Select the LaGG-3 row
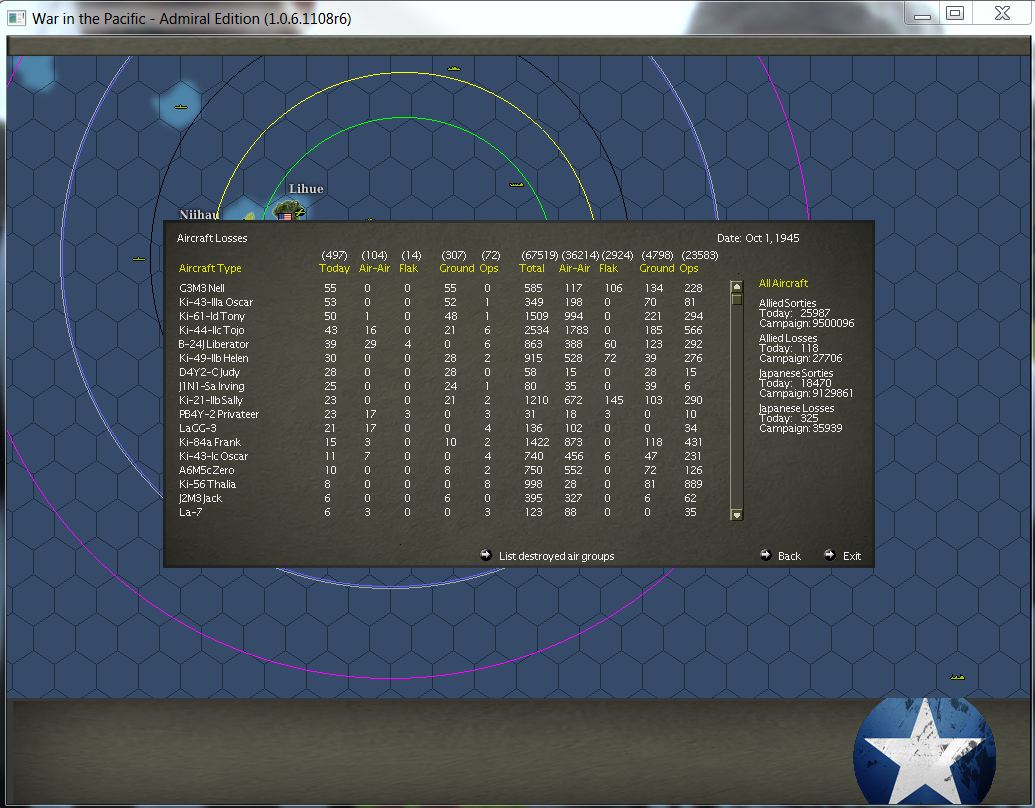1035x808 pixels. coord(441,428)
